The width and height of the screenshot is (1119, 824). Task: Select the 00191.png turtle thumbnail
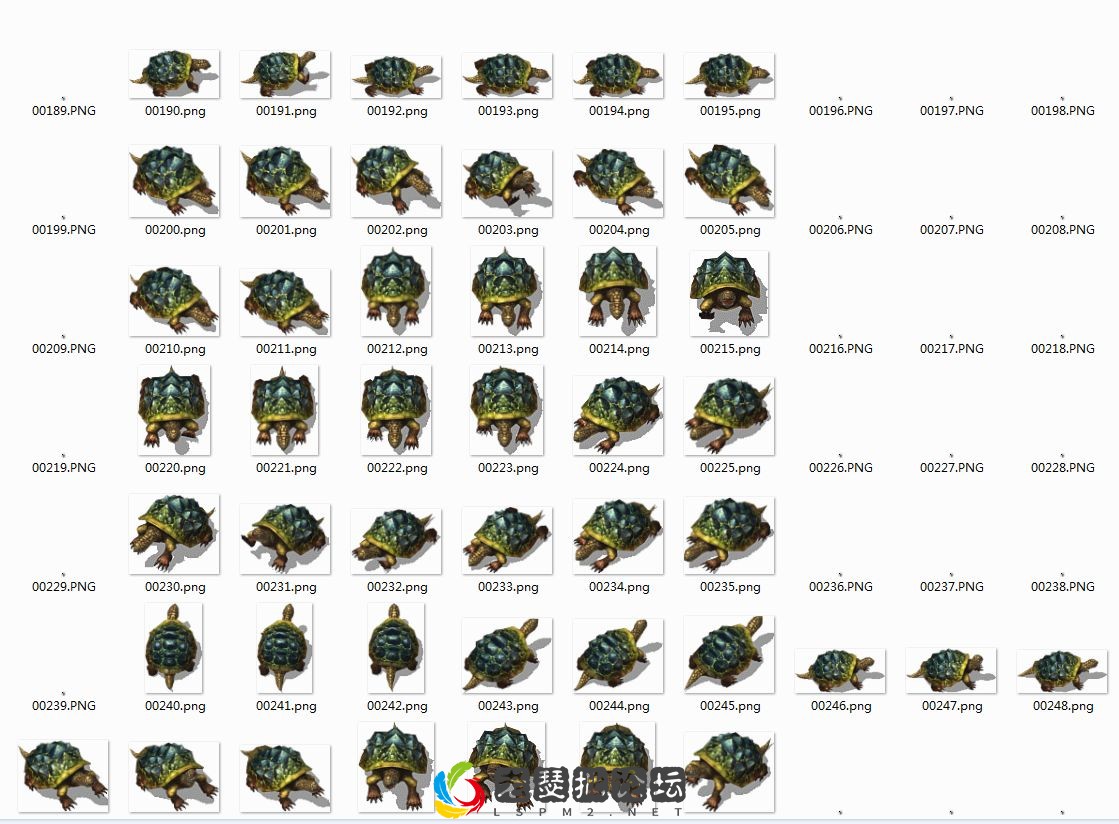(285, 74)
